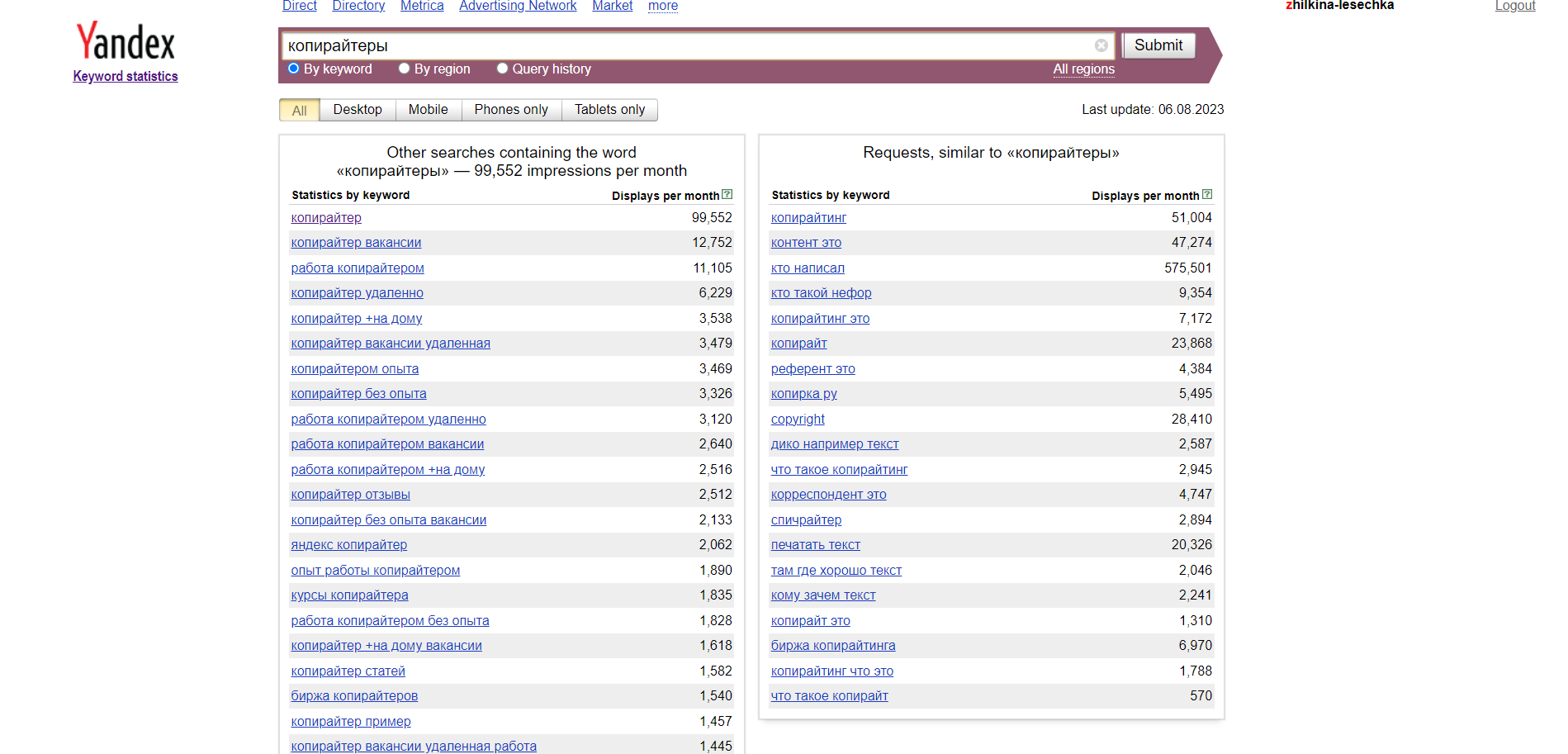Select the By region radio button
The height and width of the screenshot is (754, 1568).
coord(405,69)
